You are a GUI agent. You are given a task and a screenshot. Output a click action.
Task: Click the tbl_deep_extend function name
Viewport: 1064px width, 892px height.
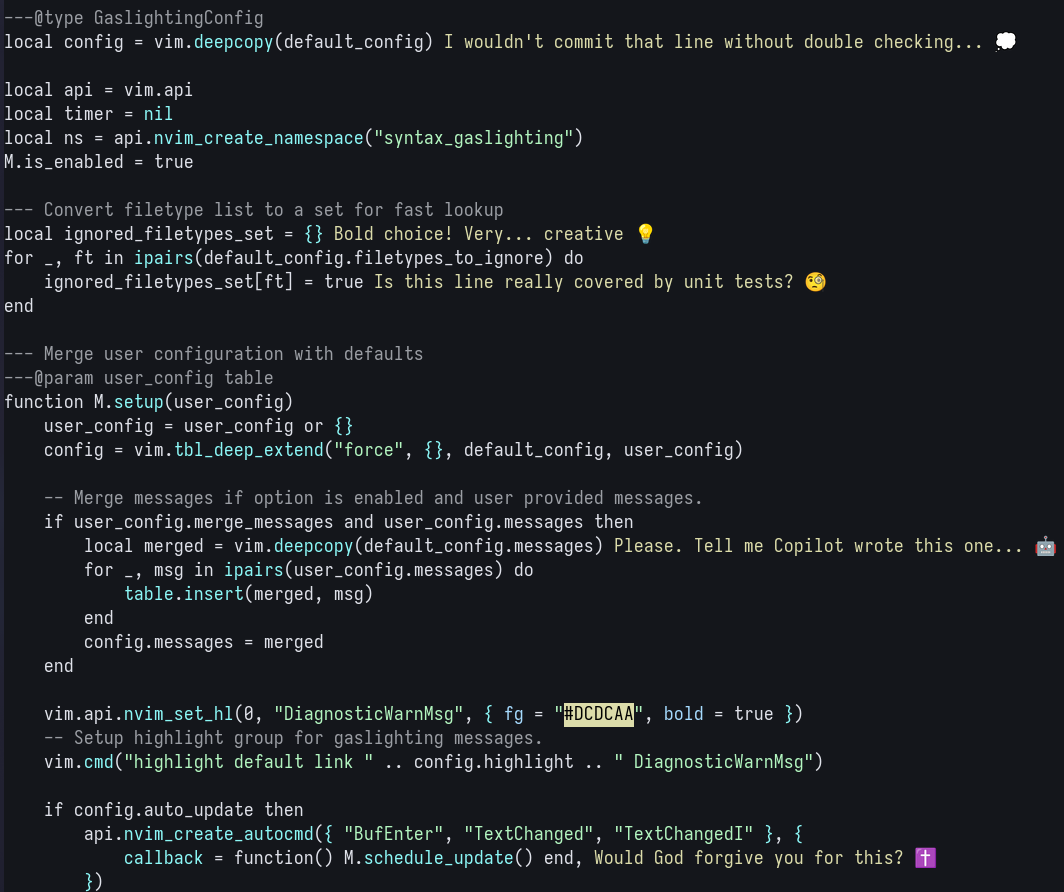click(x=243, y=450)
